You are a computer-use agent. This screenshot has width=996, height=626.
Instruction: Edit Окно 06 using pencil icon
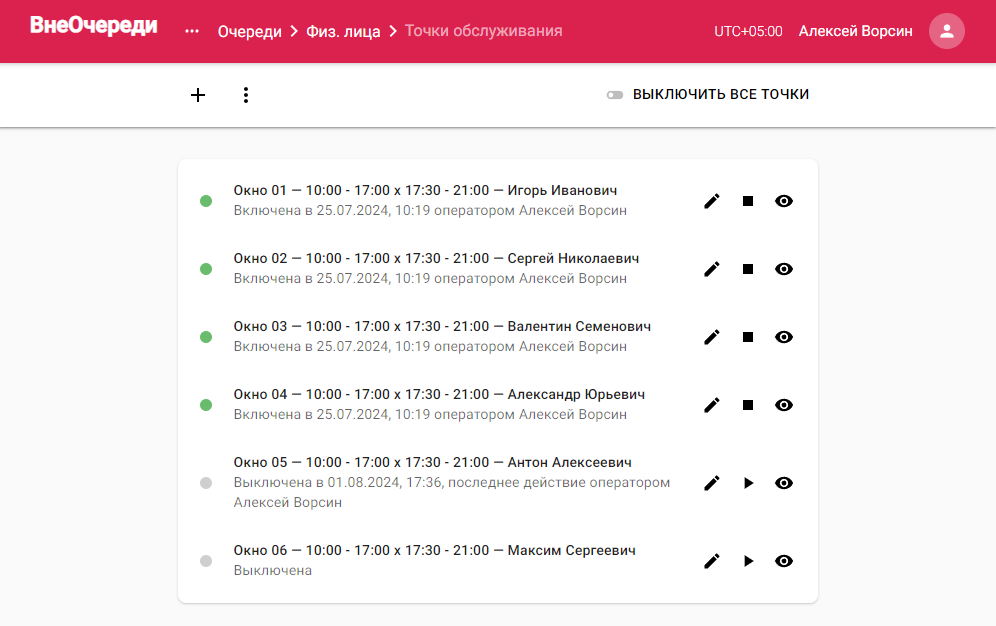click(x=711, y=561)
